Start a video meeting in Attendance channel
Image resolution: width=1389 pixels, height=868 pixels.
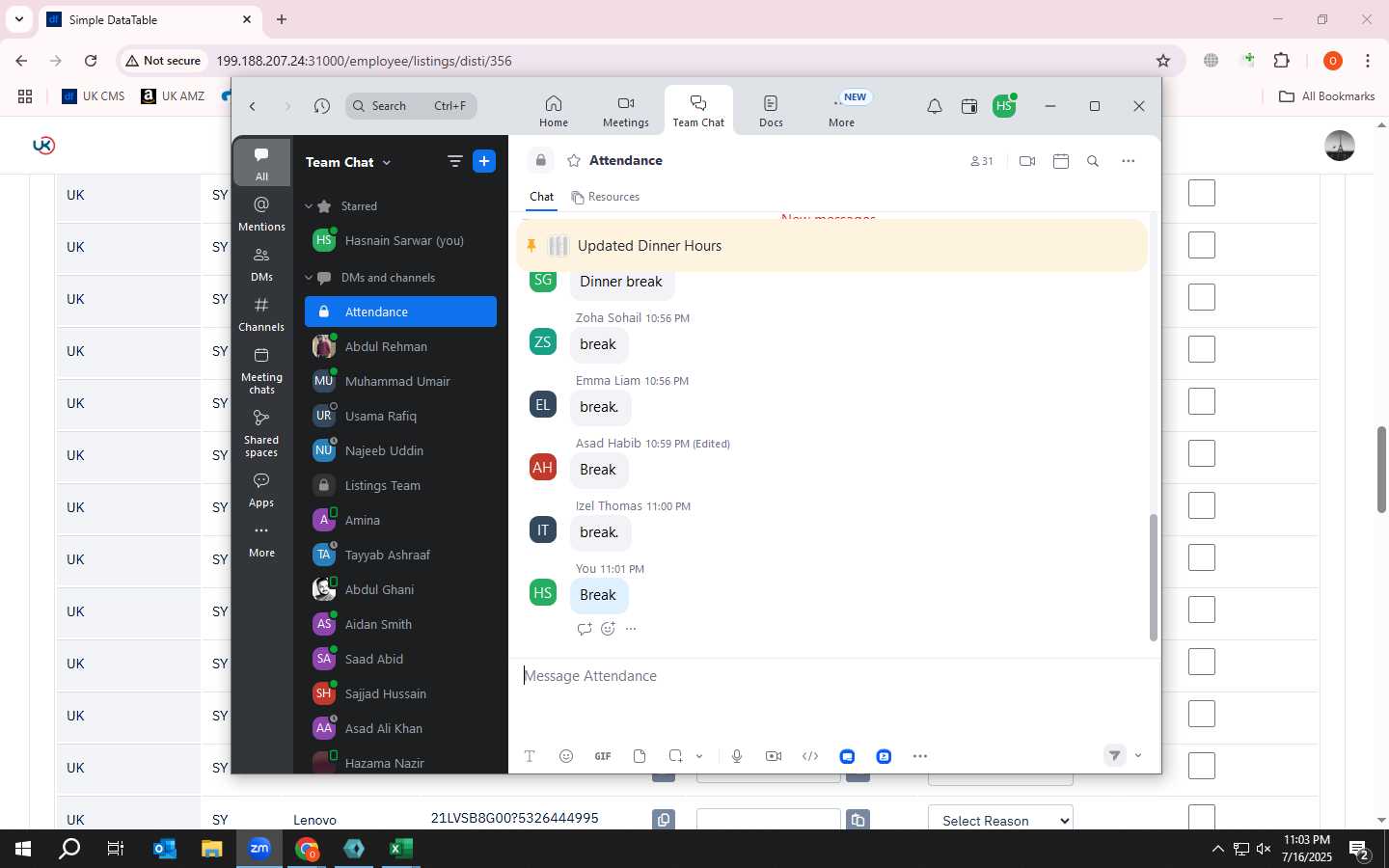click(1027, 161)
